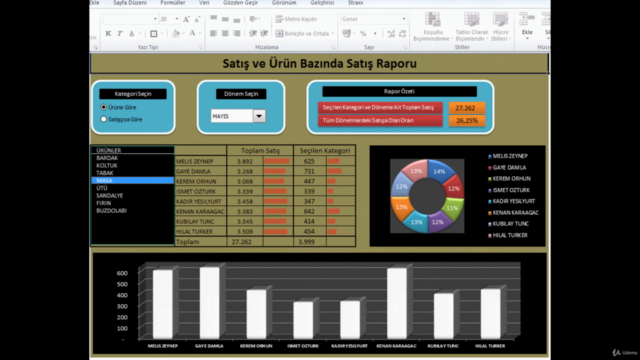
Task: Click the GAYE DAMLA chart bar
Action: [x=209, y=303]
